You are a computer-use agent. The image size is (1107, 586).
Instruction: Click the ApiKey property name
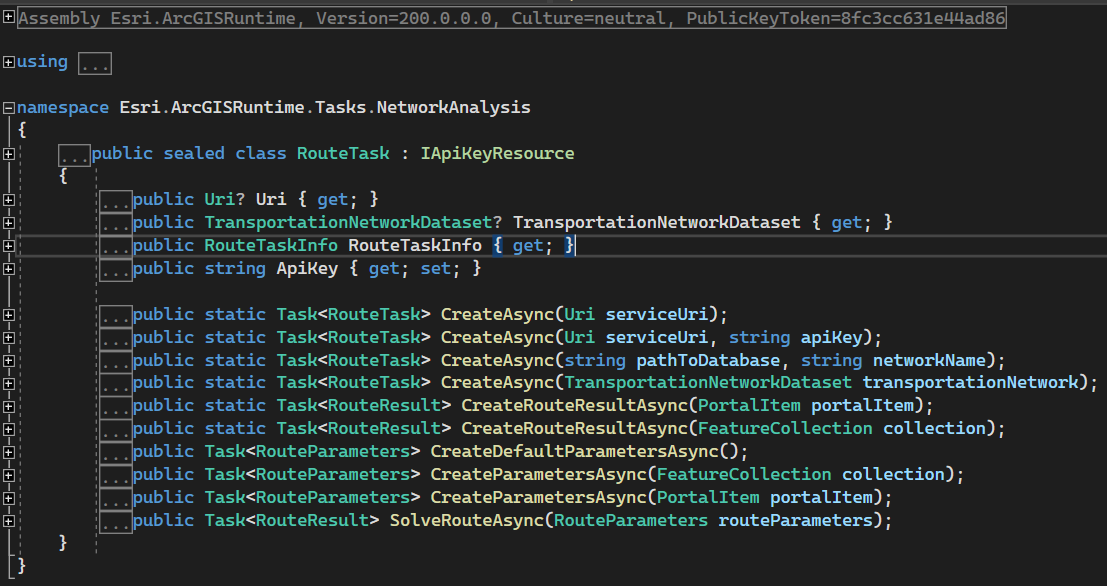tap(307, 268)
